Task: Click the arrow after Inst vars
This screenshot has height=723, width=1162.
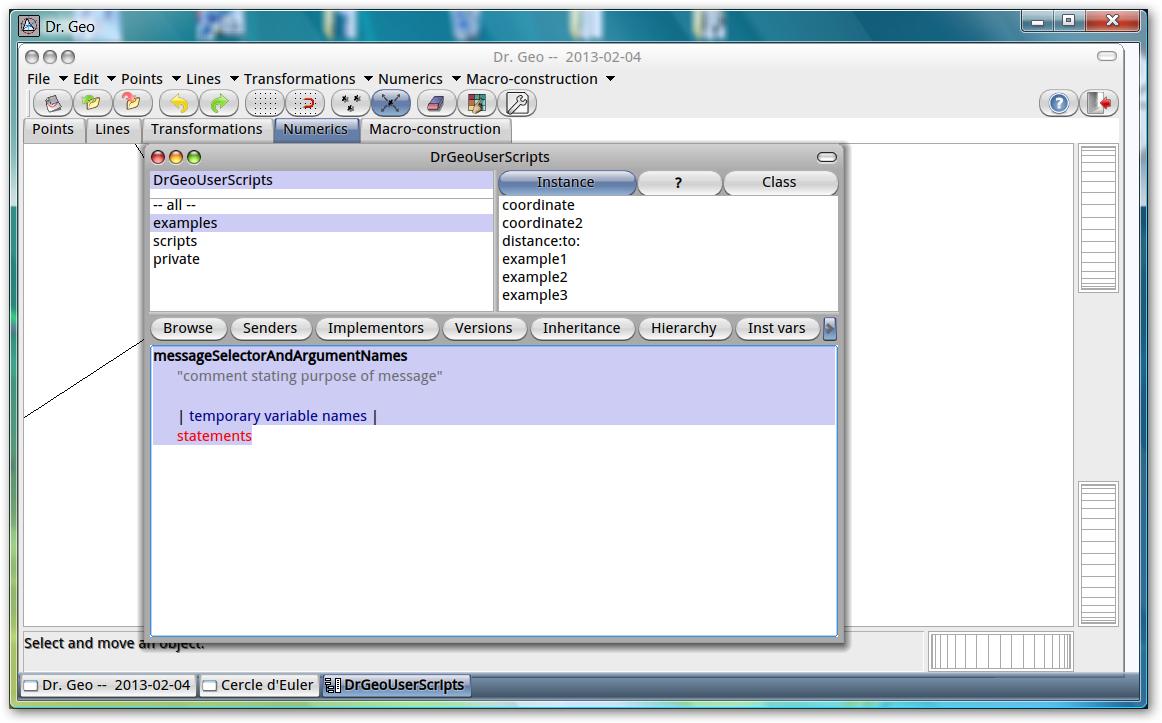Action: coord(830,328)
